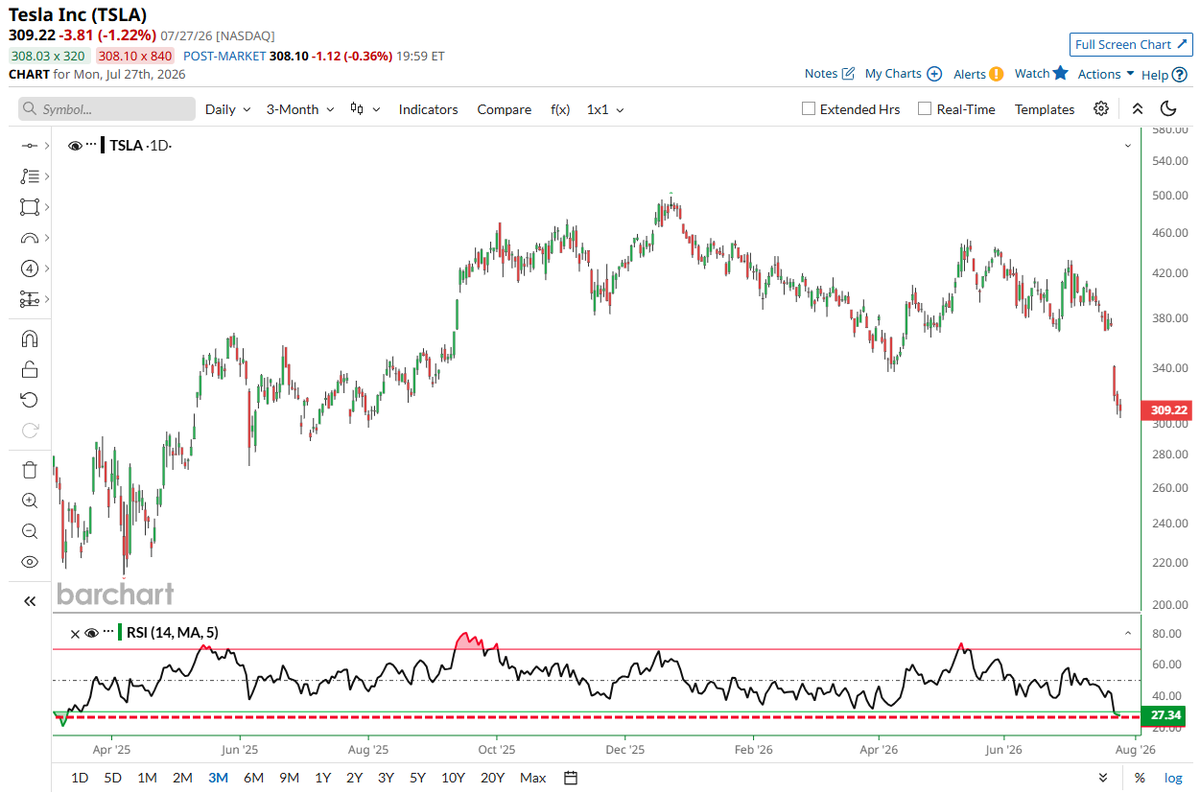Enable Real-Time checkbox
The width and height of the screenshot is (1200, 793).
click(925, 109)
